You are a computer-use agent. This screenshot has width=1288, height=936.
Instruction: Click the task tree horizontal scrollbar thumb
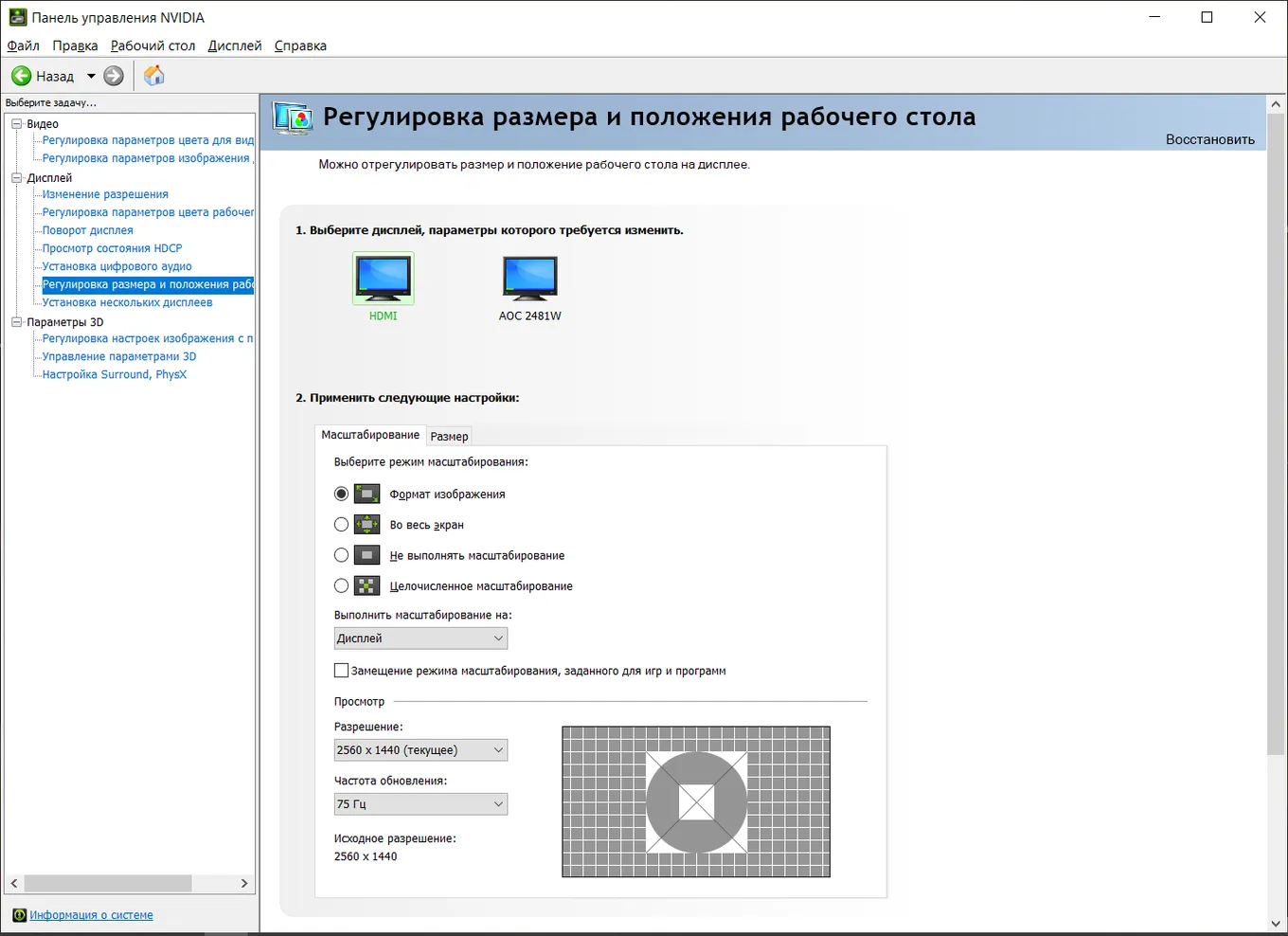108,883
